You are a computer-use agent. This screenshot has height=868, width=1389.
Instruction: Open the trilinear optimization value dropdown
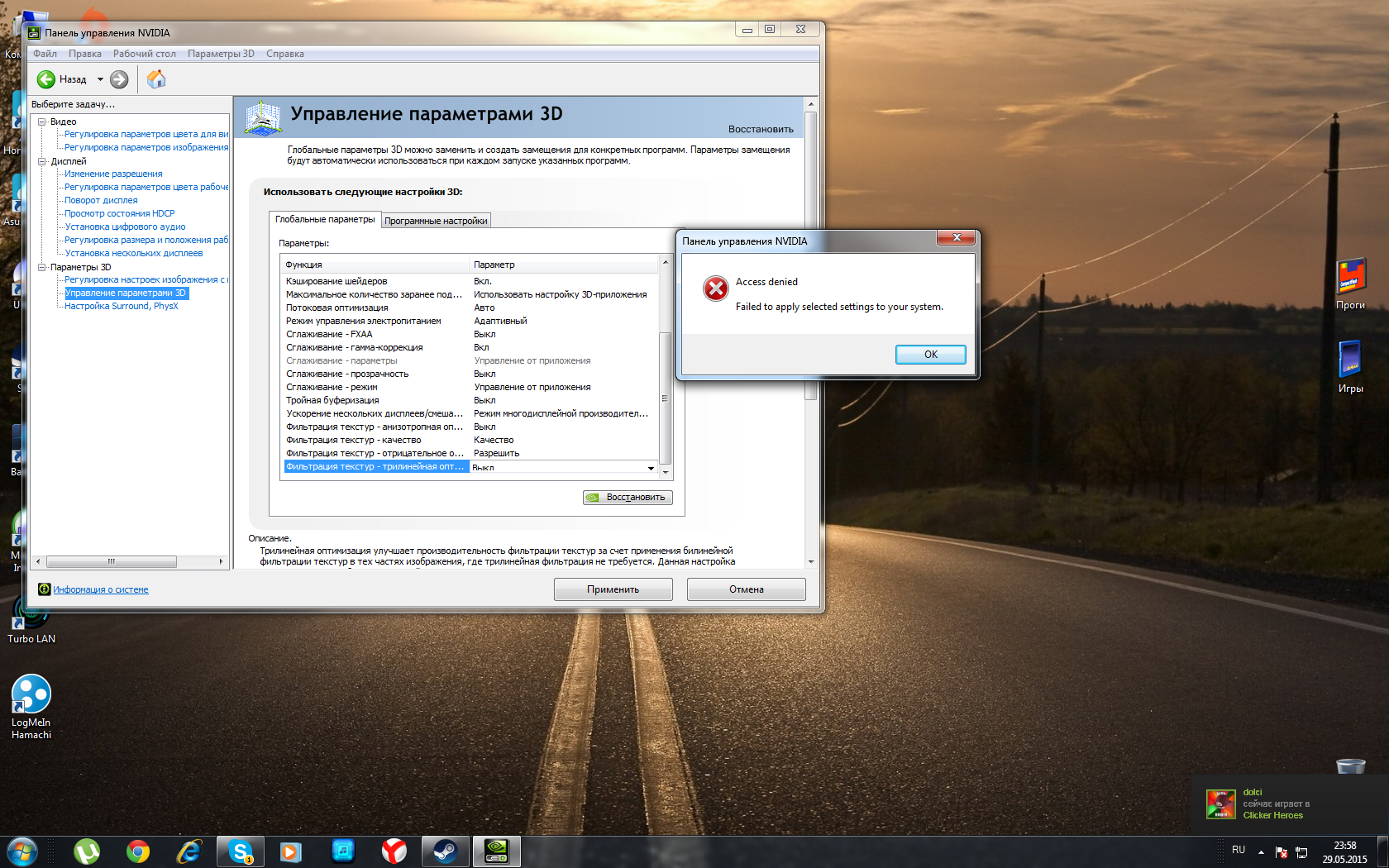652,468
